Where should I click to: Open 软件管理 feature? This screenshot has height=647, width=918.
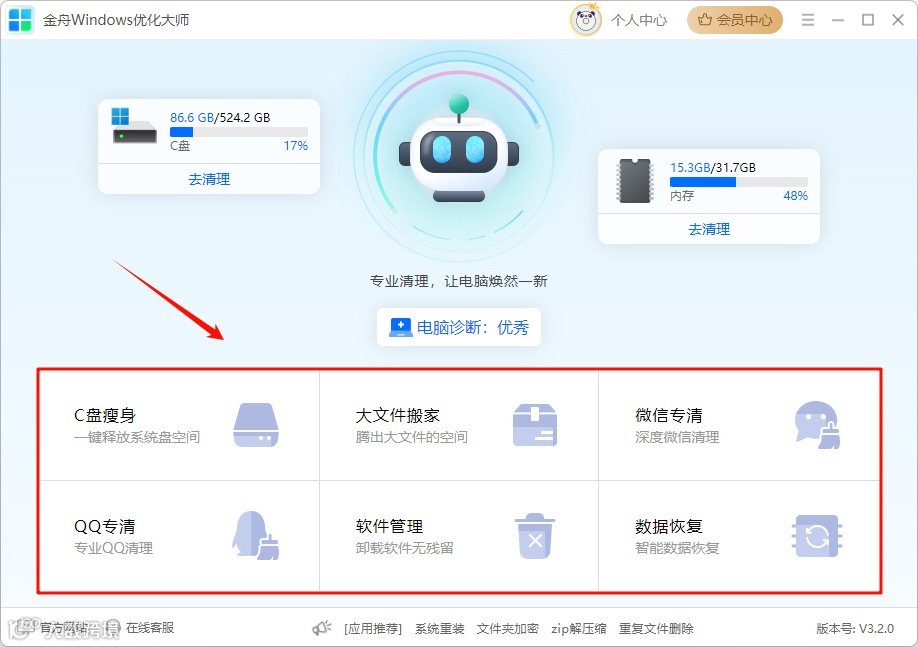click(x=459, y=536)
